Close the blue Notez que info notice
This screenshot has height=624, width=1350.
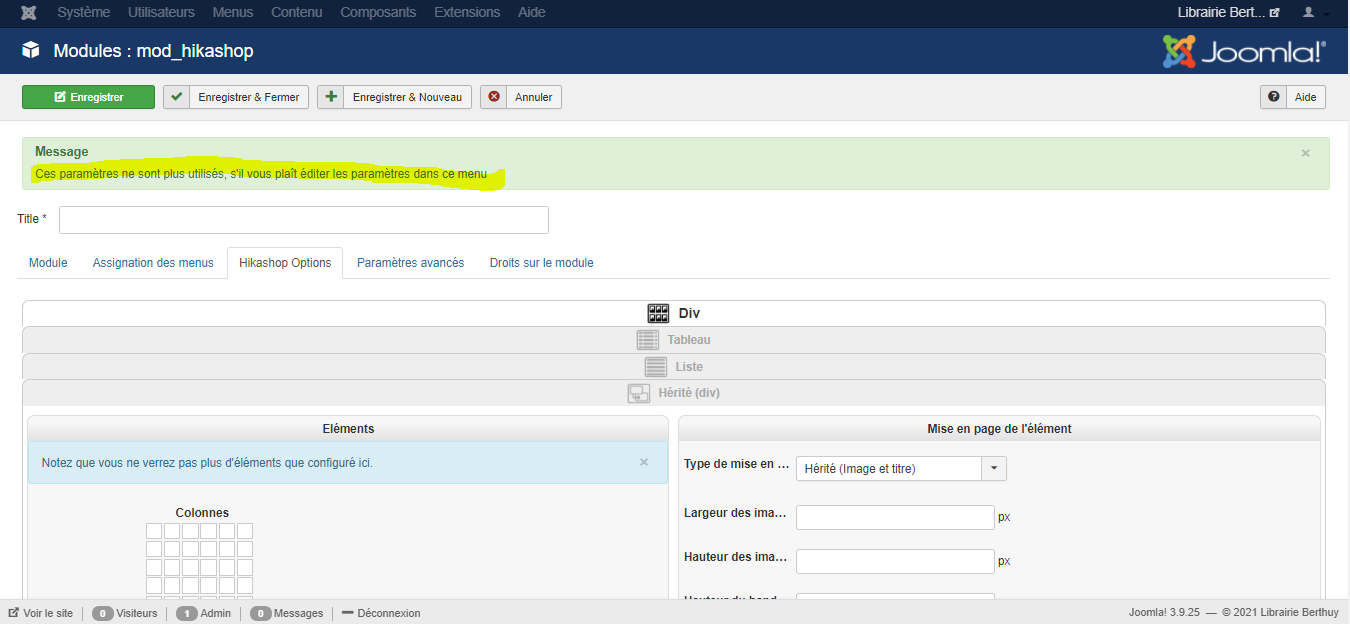point(644,462)
